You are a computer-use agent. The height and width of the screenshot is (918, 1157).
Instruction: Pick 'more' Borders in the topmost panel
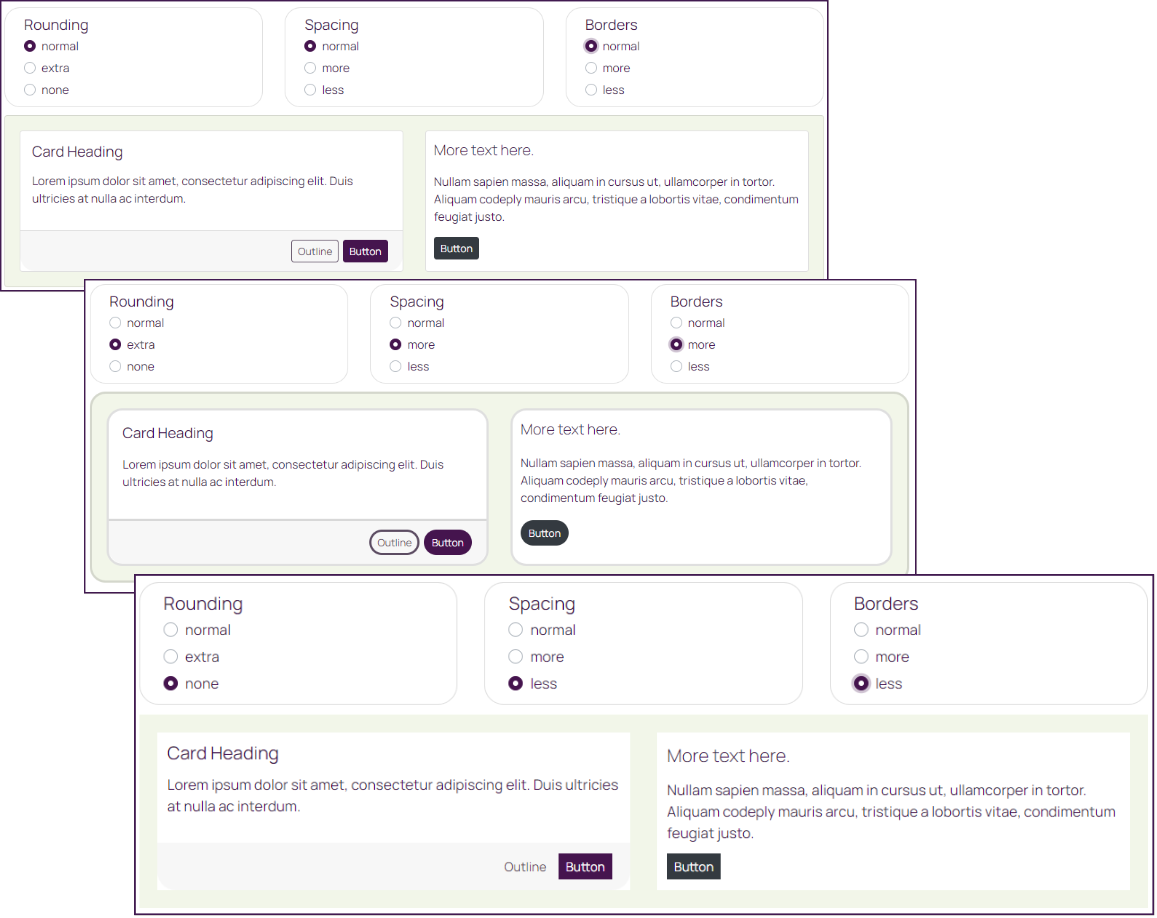coord(591,68)
